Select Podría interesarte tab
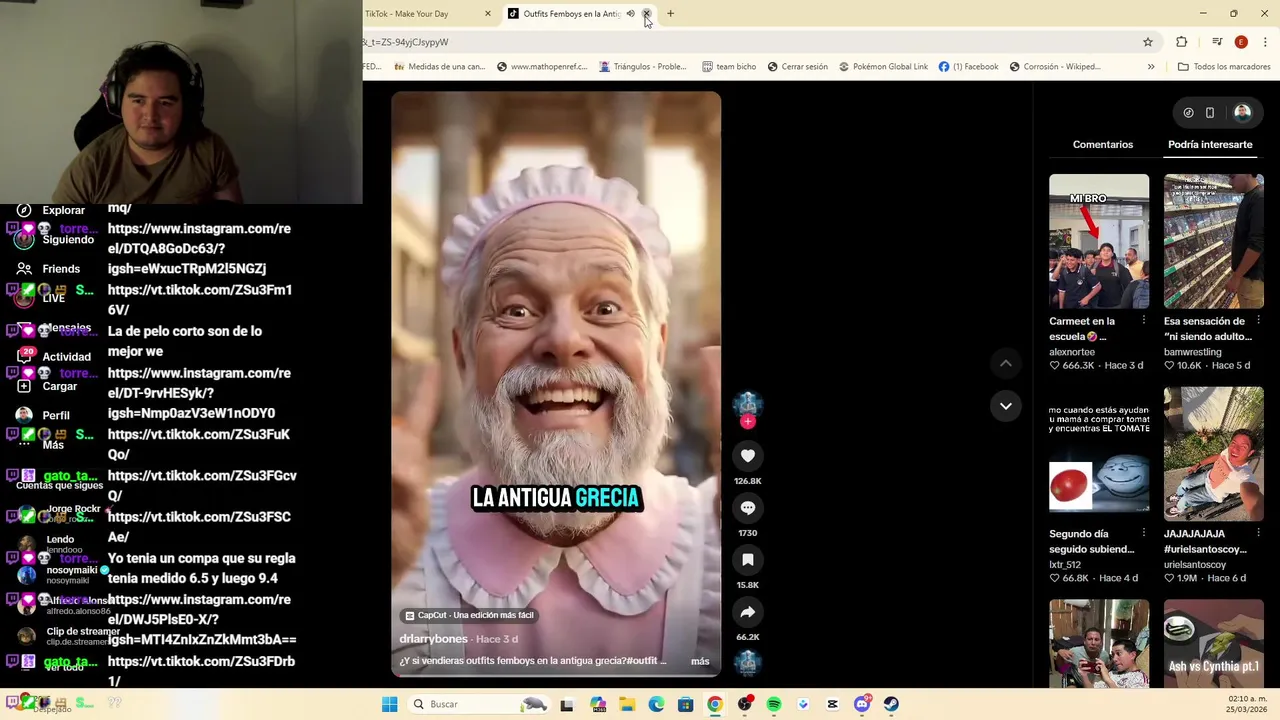The width and height of the screenshot is (1280, 720). point(1210,144)
